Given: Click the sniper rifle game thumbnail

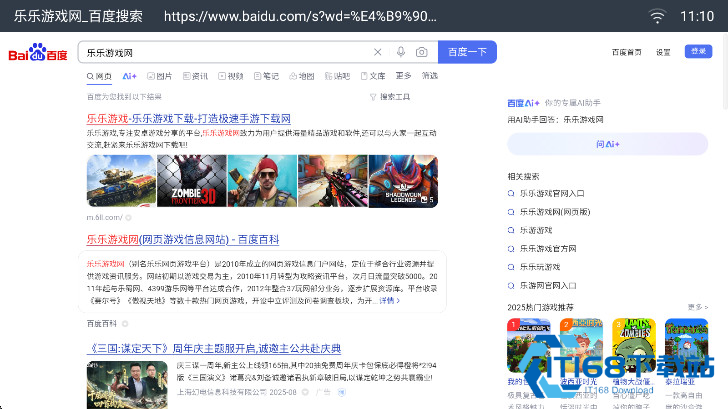Looking at the screenshot, I should tap(333, 181).
